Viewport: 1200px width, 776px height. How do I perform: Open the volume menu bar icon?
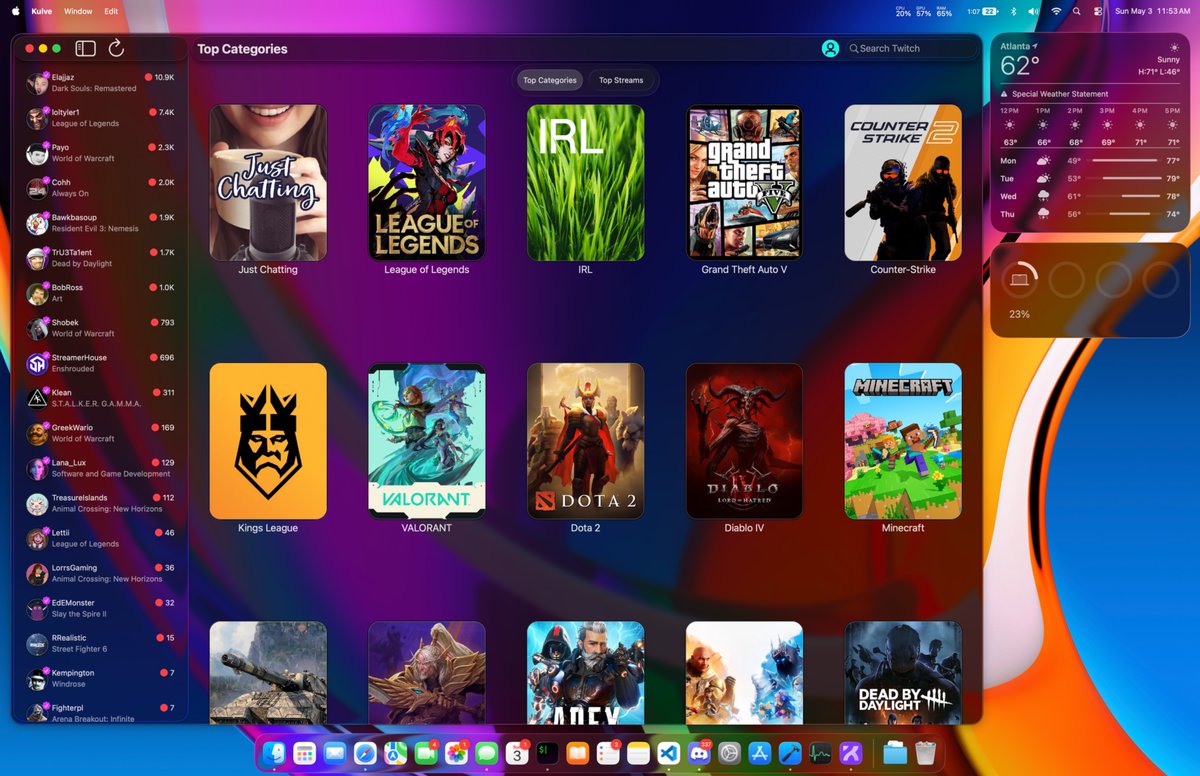(1034, 11)
